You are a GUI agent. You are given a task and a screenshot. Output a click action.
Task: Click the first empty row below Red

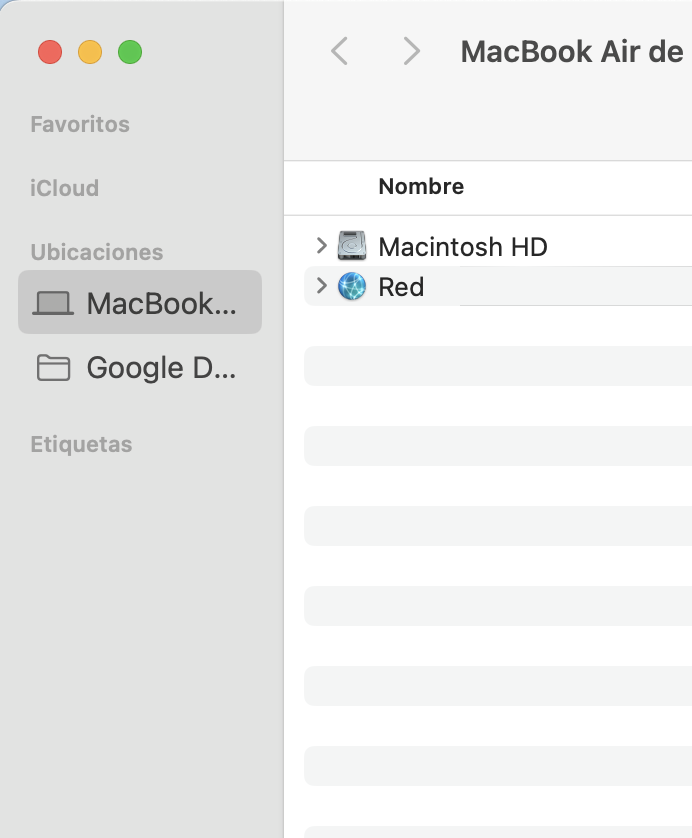click(x=497, y=326)
